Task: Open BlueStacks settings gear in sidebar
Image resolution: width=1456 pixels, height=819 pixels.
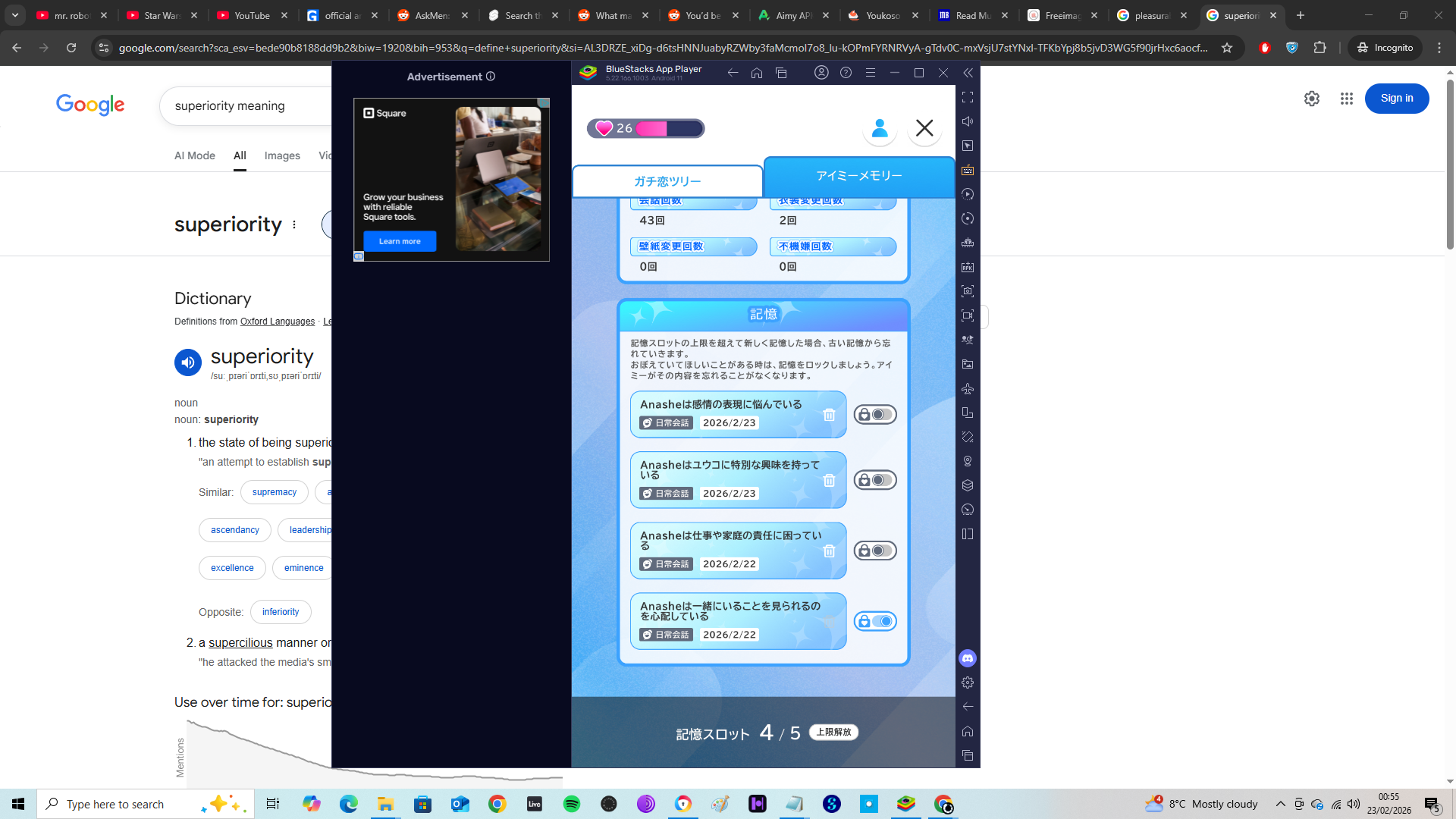Action: click(x=968, y=682)
